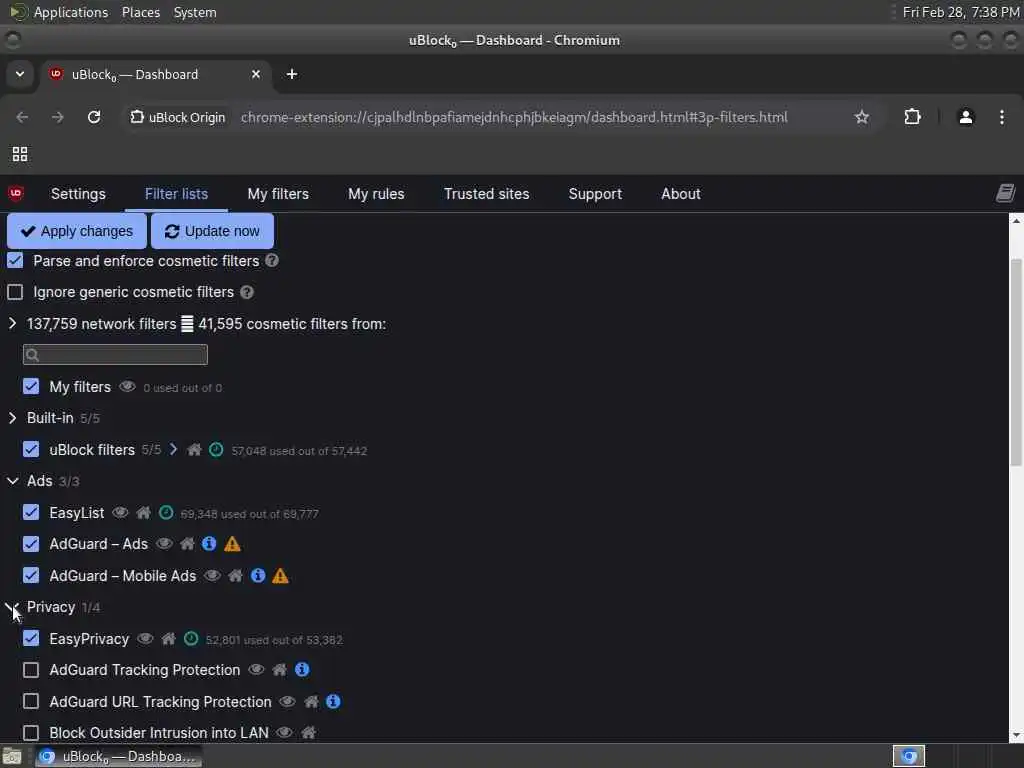The height and width of the screenshot is (768, 1024).
Task: Open uBlock filters home page icon
Action: [194, 450]
